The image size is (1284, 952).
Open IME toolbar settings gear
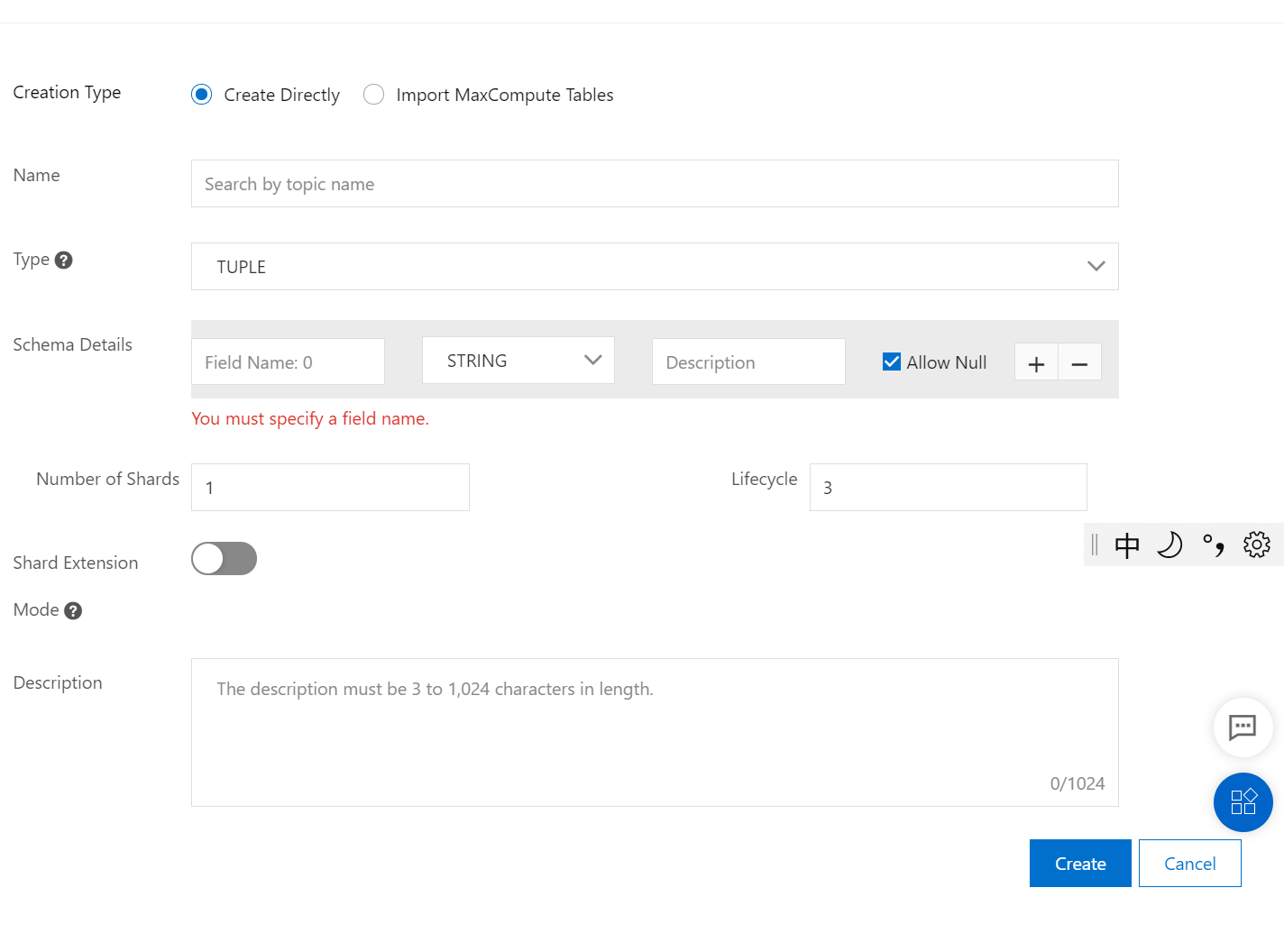[1256, 545]
